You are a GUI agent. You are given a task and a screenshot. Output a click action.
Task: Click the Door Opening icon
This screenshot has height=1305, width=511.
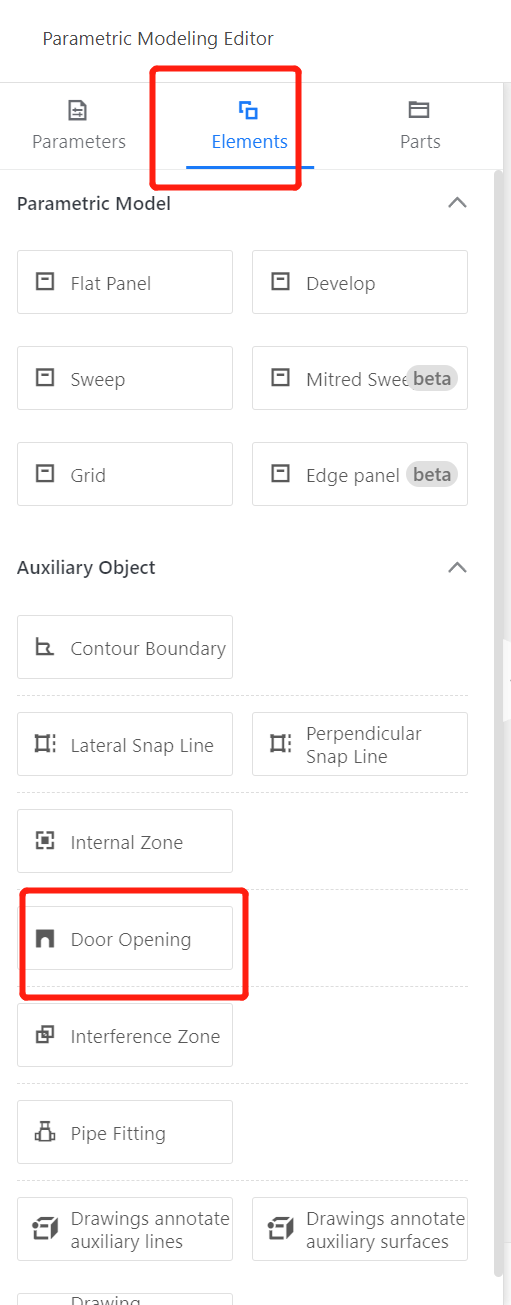pos(45,938)
